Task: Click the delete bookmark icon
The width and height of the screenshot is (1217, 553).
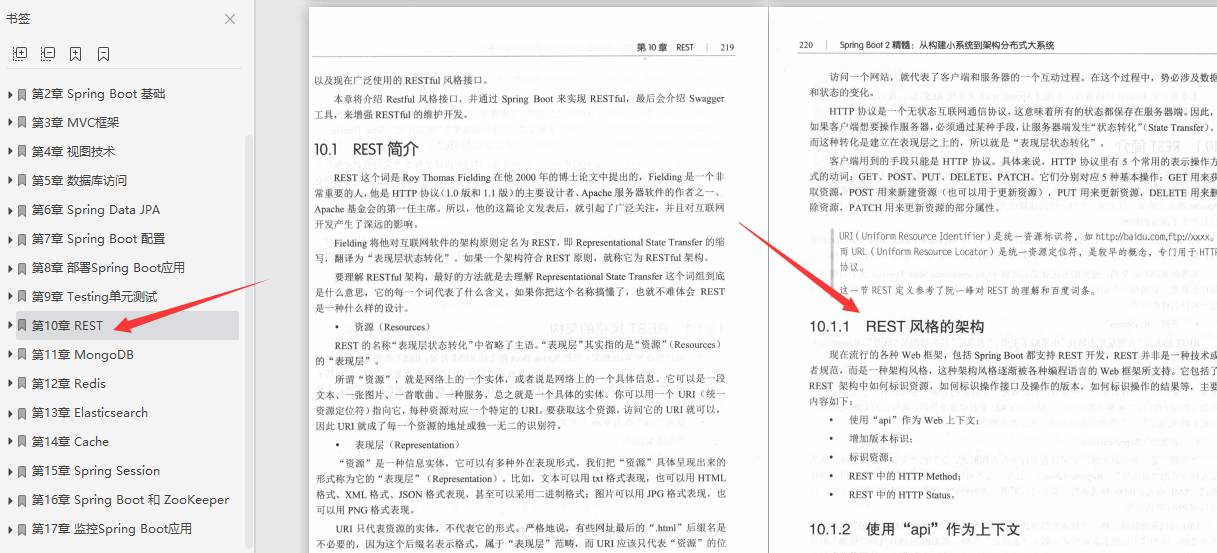Action: click(x=103, y=54)
